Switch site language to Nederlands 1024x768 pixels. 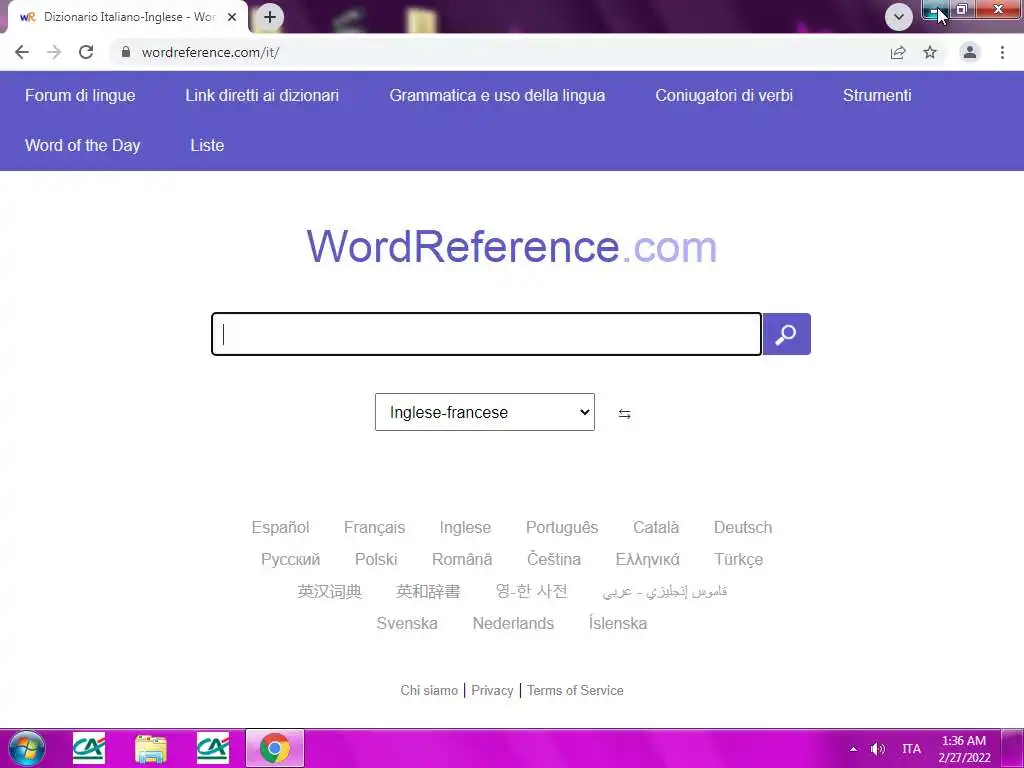tap(513, 623)
